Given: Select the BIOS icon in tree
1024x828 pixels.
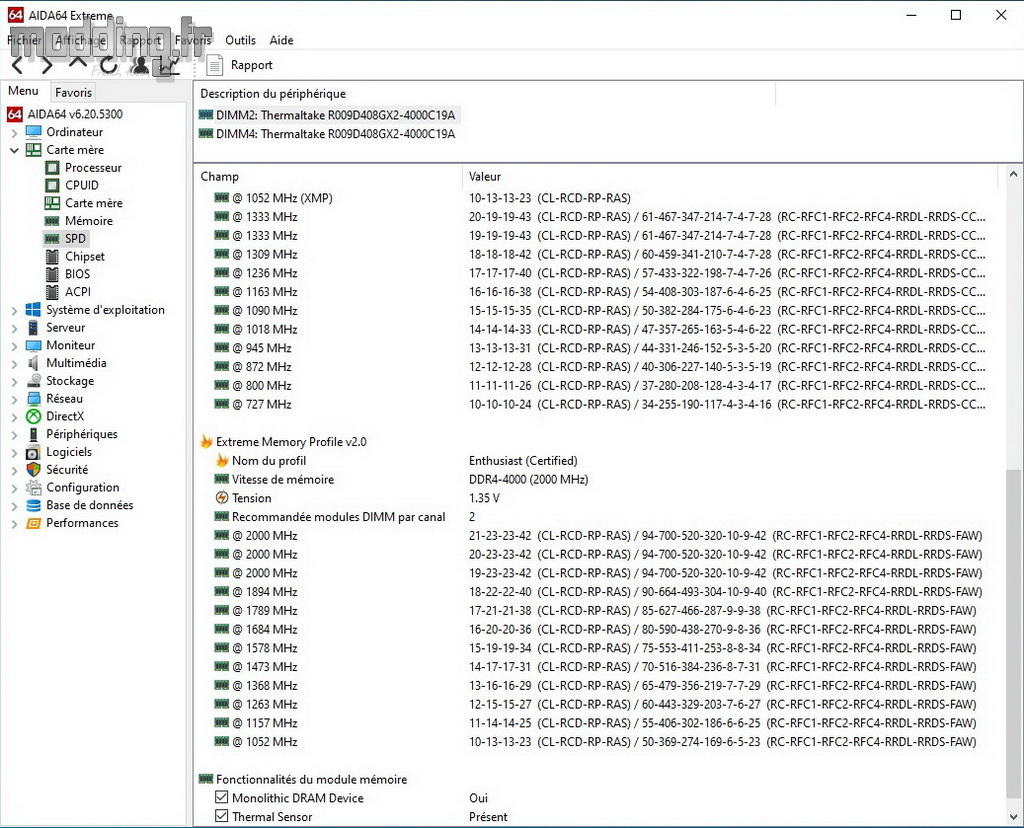Looking at the screenshot, I should tap(52, 274).
